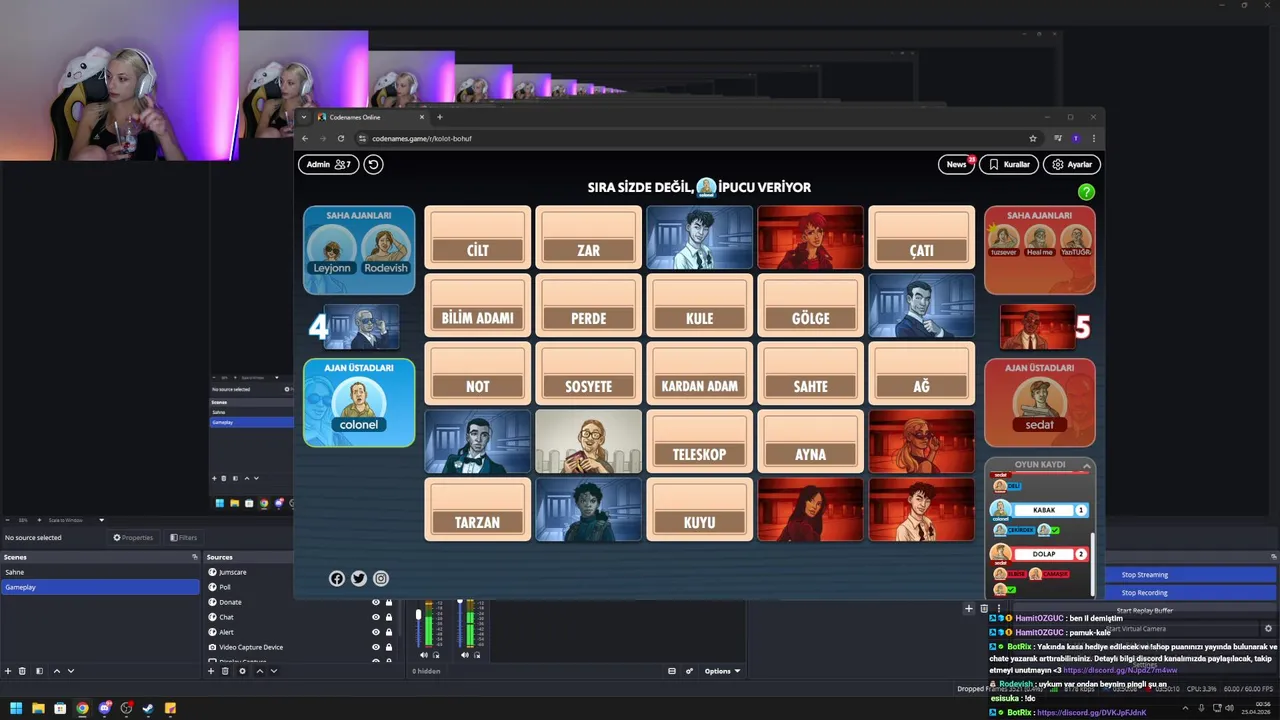The height and width of the screenshot is (720, 1280).
Task: Open File Explorer from the taskbar
Action: click(38, 708)
